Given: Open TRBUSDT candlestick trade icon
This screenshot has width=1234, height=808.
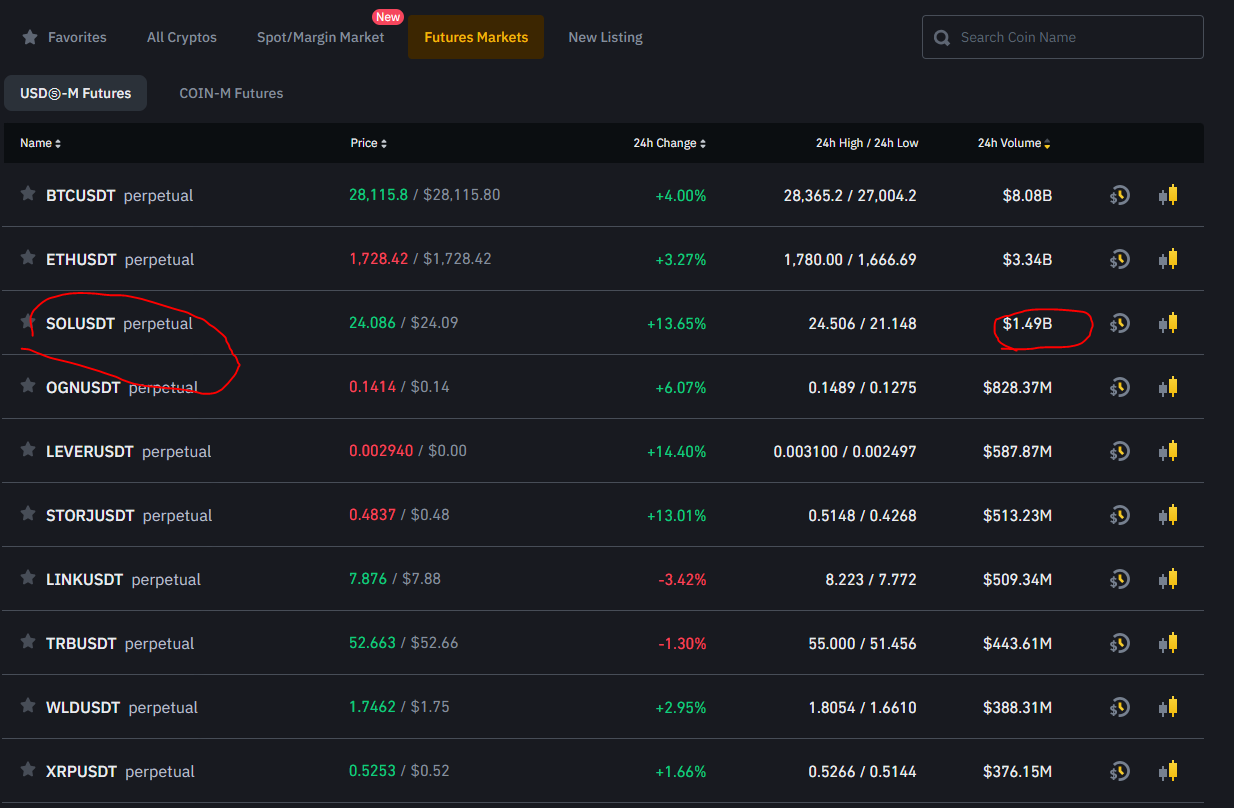Looking at the screenshot, I should point(1168,643).
